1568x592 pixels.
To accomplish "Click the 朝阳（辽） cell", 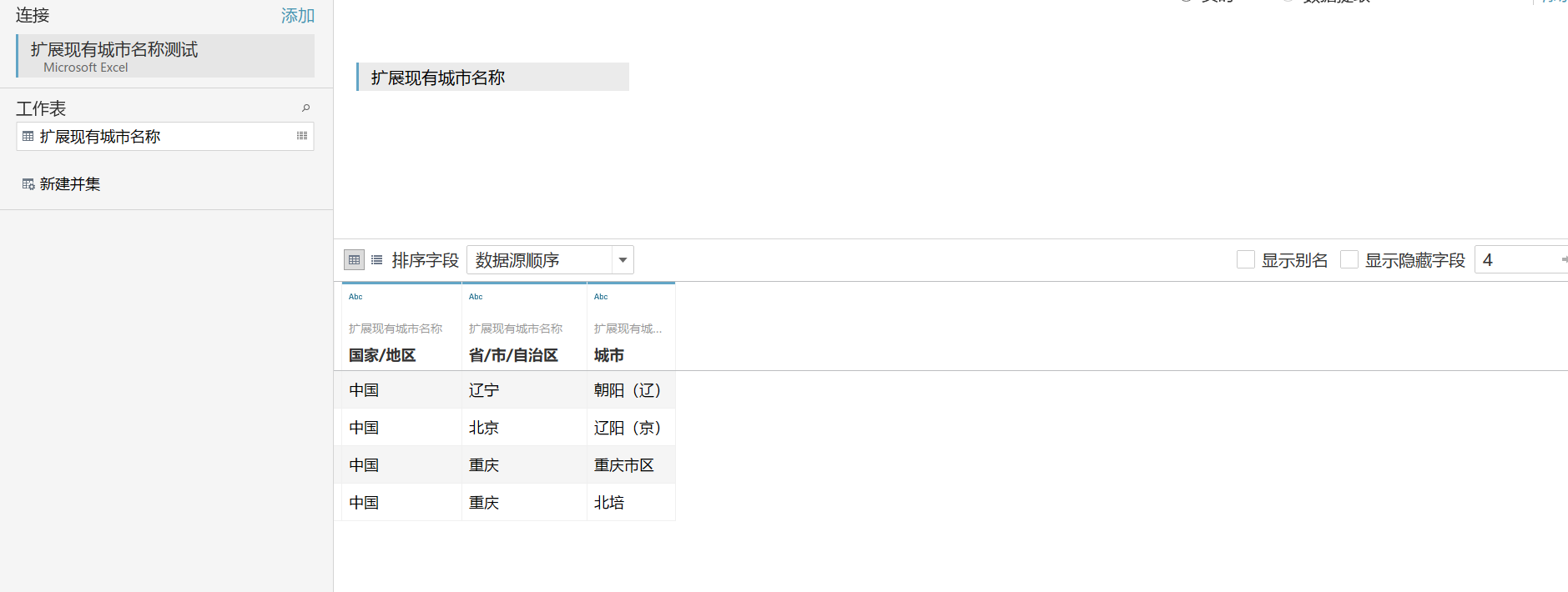I will pyautogui.click(x=631, y=389).
